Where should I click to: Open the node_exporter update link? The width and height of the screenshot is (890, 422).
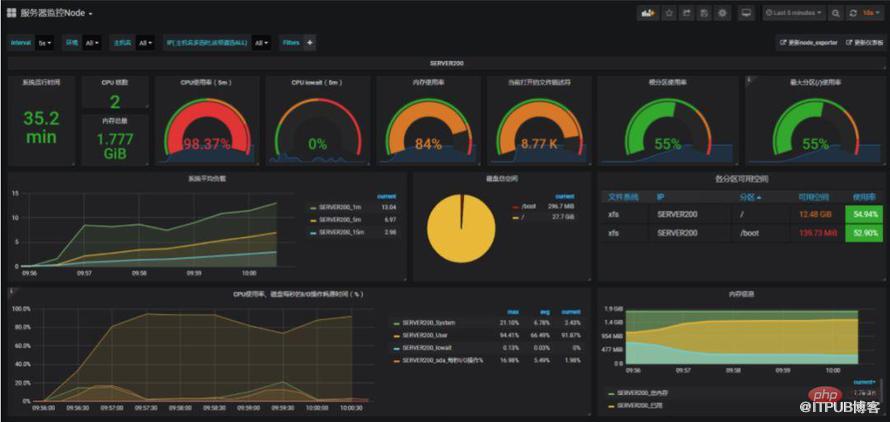coord(809,43)
